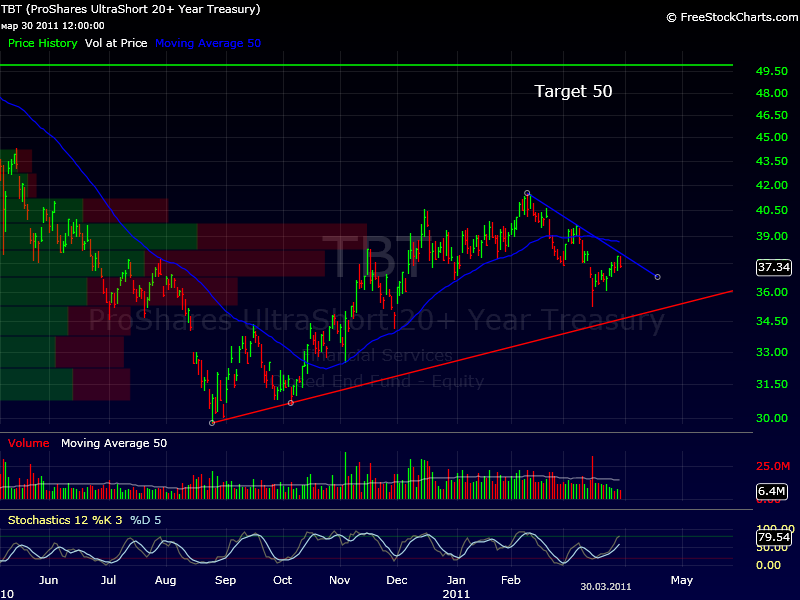Click the Jan label on the time axis
This screenshot has height=600, width=800.
(x=456, y=581)
